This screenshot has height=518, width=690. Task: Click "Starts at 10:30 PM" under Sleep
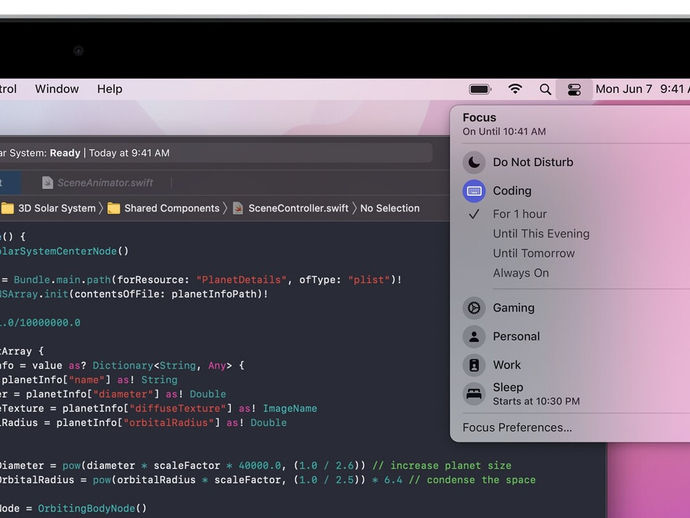(536, 401)
